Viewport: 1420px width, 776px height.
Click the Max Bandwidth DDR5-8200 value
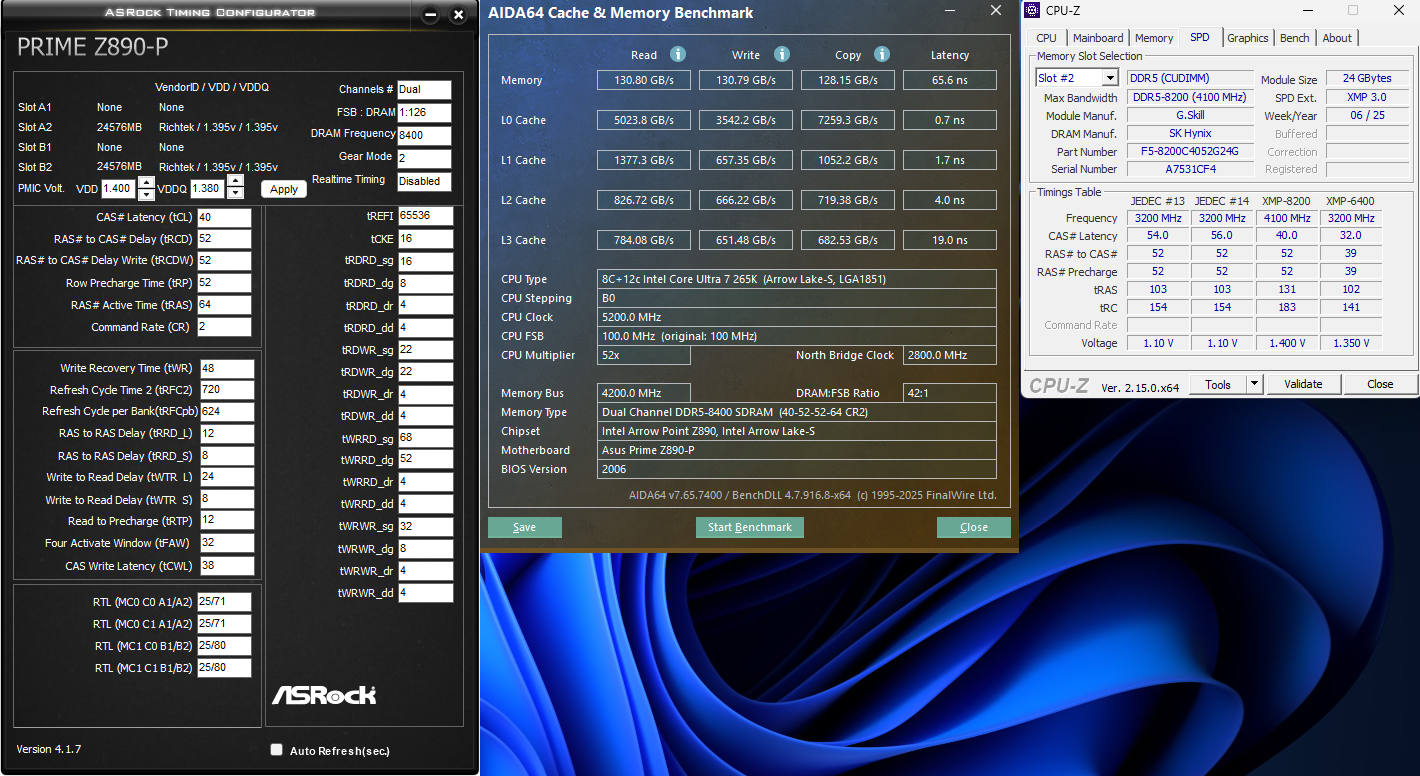[1189, 97]
